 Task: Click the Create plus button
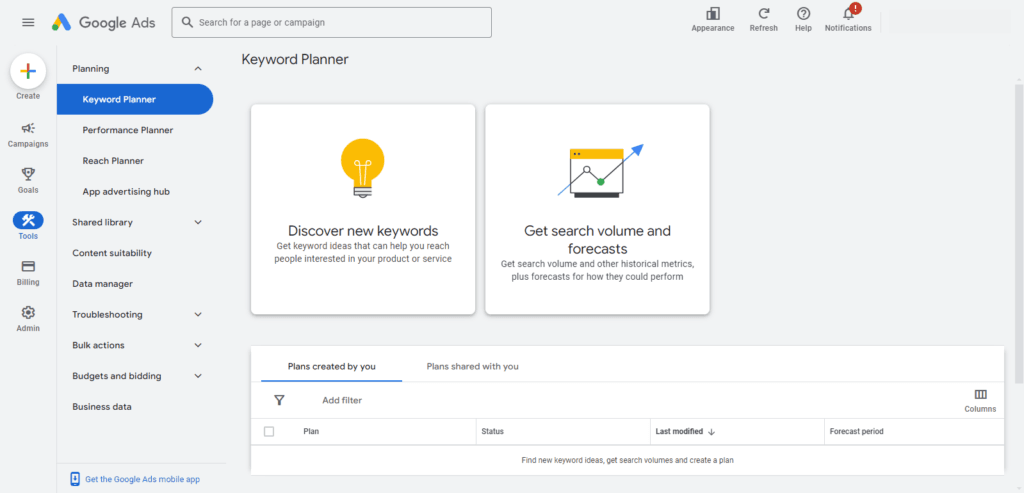point(28,72)
